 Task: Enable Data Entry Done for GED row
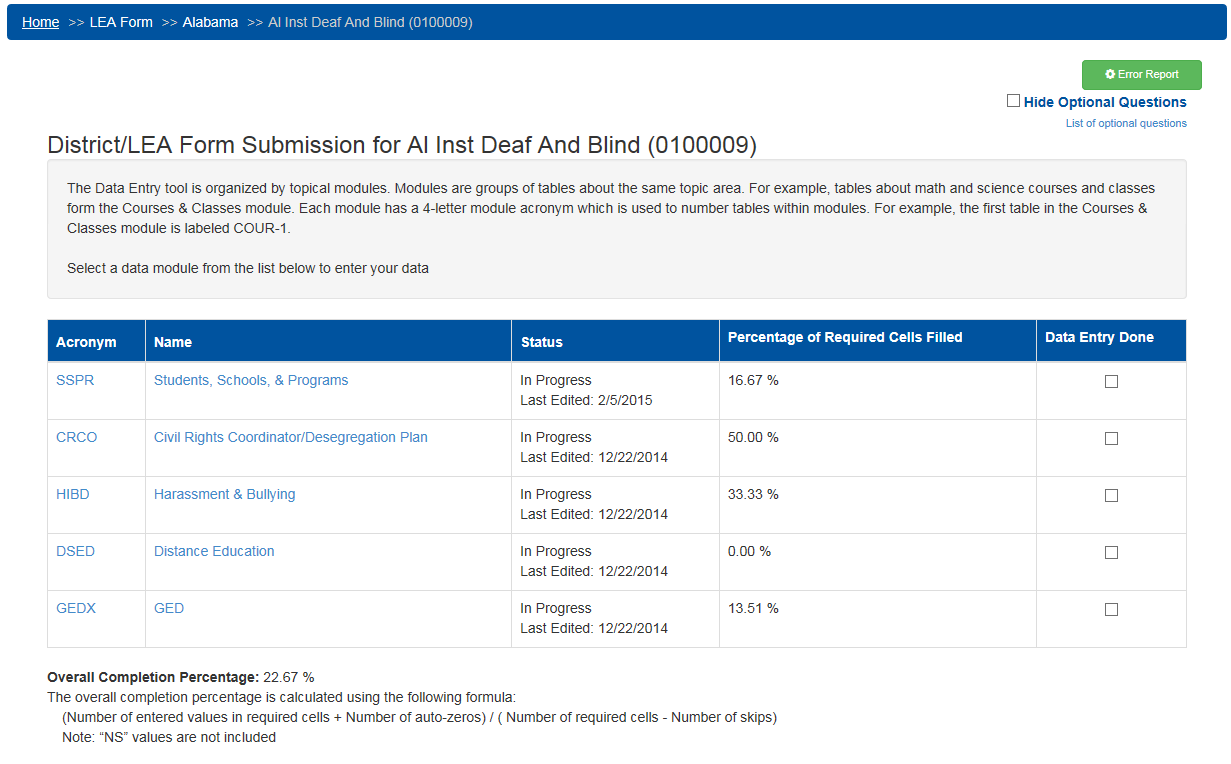1111,610
